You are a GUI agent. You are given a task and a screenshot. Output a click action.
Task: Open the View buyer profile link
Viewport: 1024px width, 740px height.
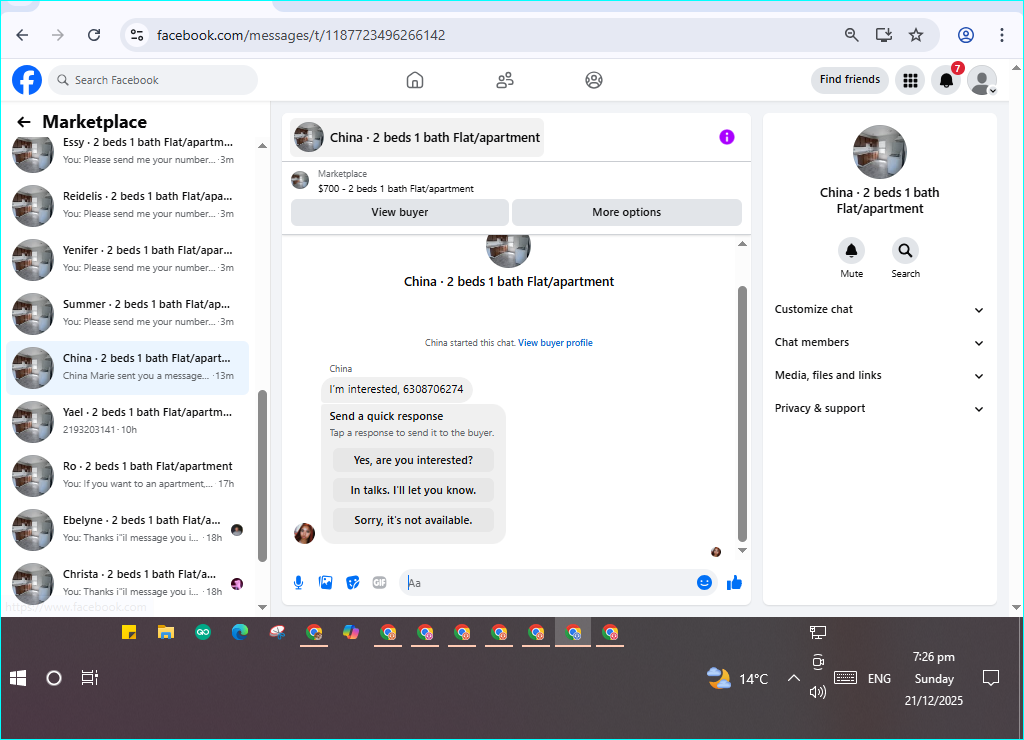pos(555,342)
